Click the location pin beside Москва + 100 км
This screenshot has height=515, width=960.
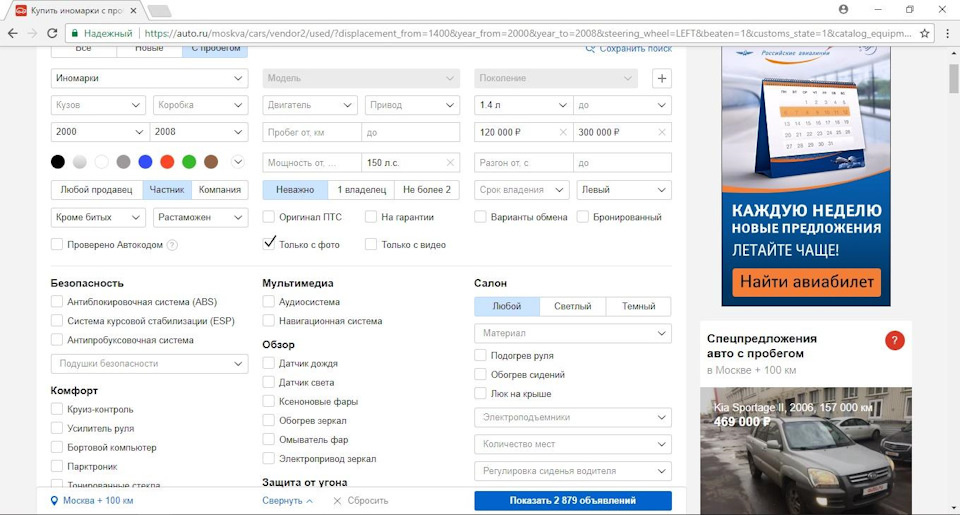(54, 501)
